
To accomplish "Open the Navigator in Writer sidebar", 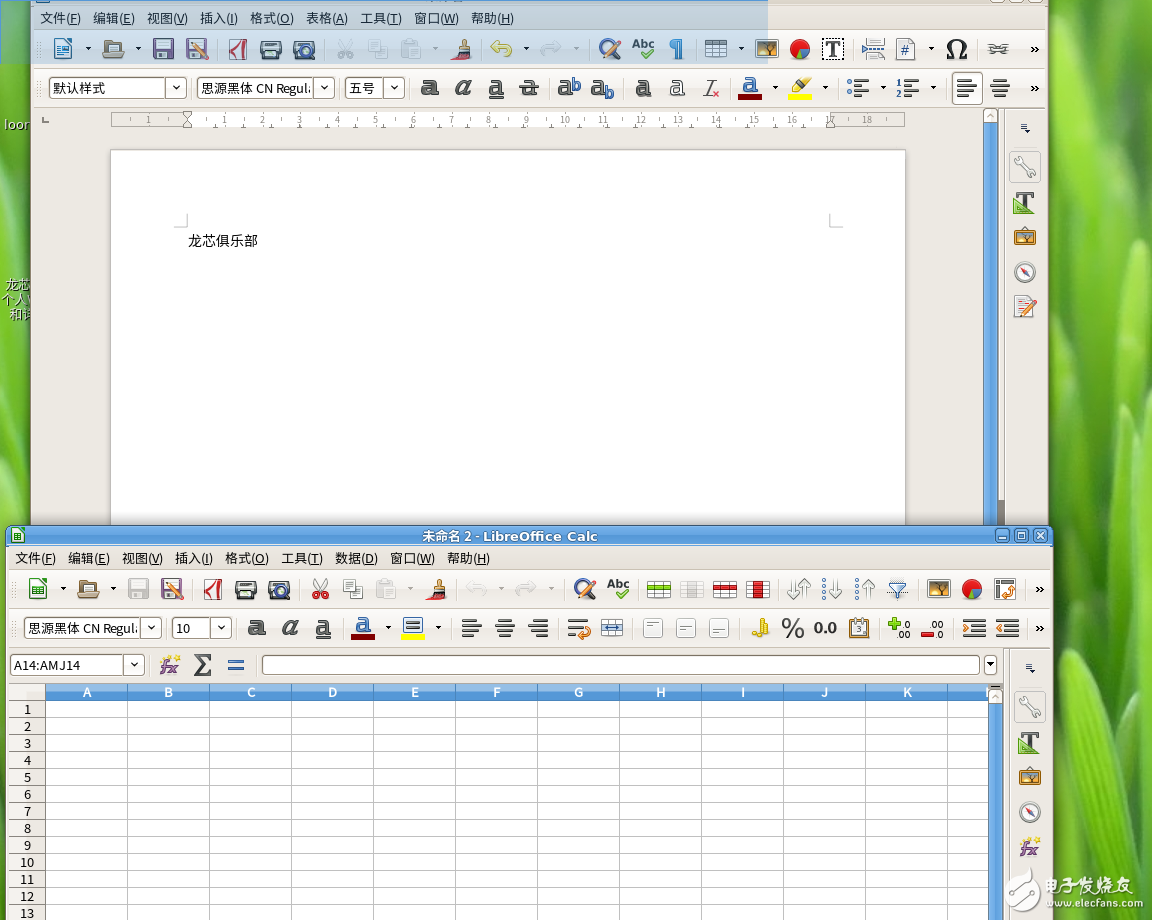I will pyautogui.click(x=1024, y=272).
